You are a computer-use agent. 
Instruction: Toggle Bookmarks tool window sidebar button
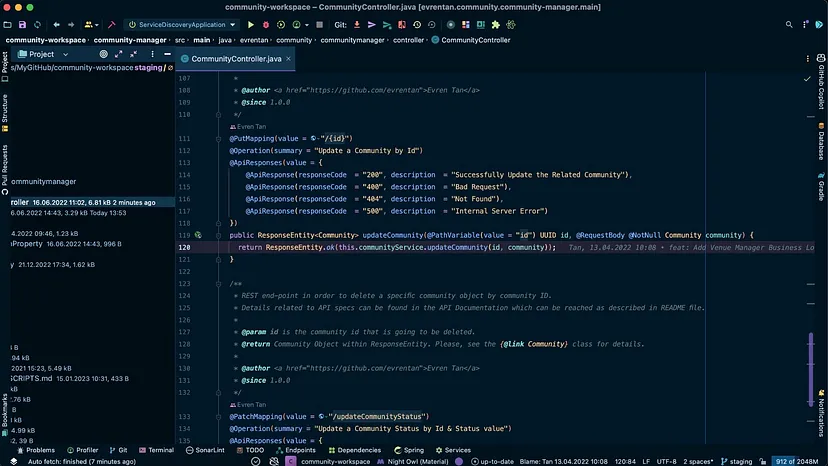(x=5, y=415)
